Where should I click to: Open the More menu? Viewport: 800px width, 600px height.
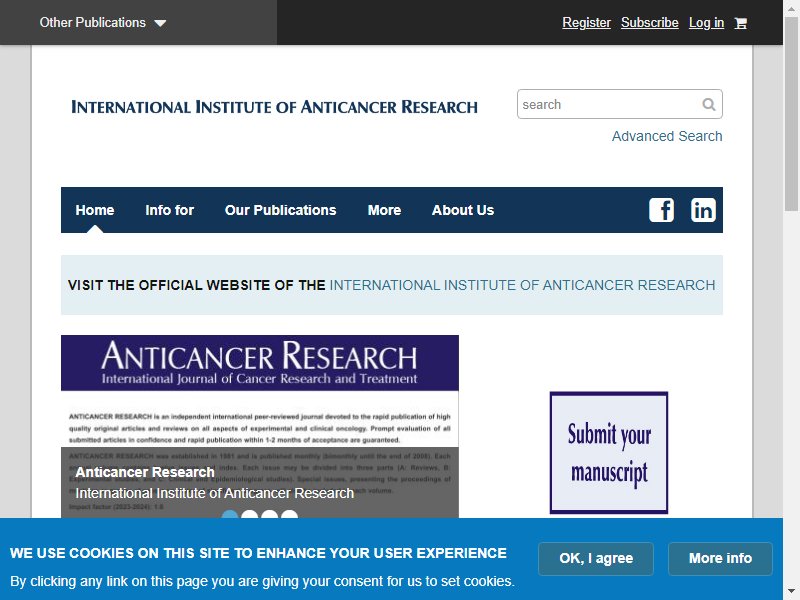coord(384,210)
